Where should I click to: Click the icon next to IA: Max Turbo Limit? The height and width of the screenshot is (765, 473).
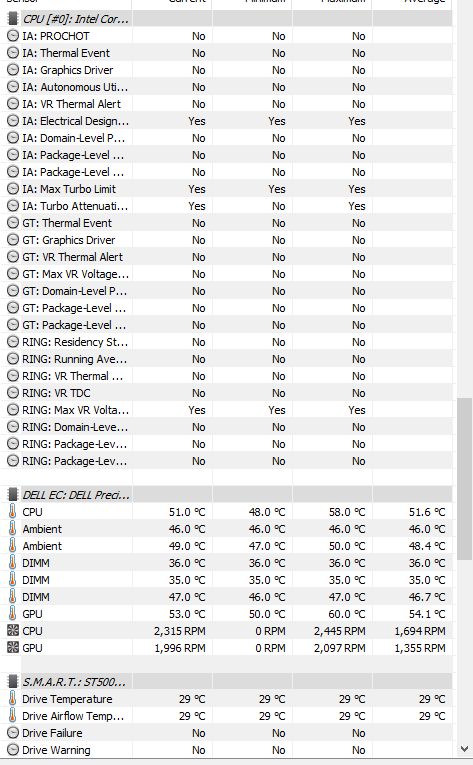[x=13, y=189]
